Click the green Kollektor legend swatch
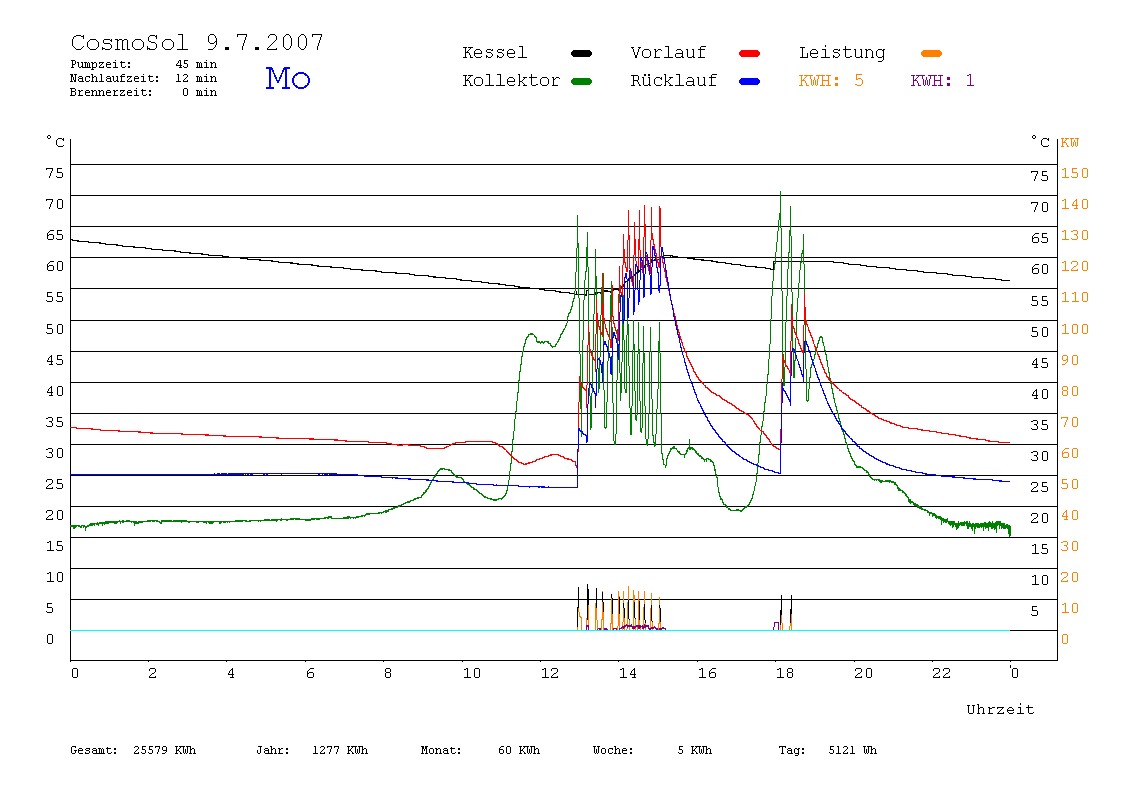Viewport: 1148px width, 812px height. click(x=581, y=81)
